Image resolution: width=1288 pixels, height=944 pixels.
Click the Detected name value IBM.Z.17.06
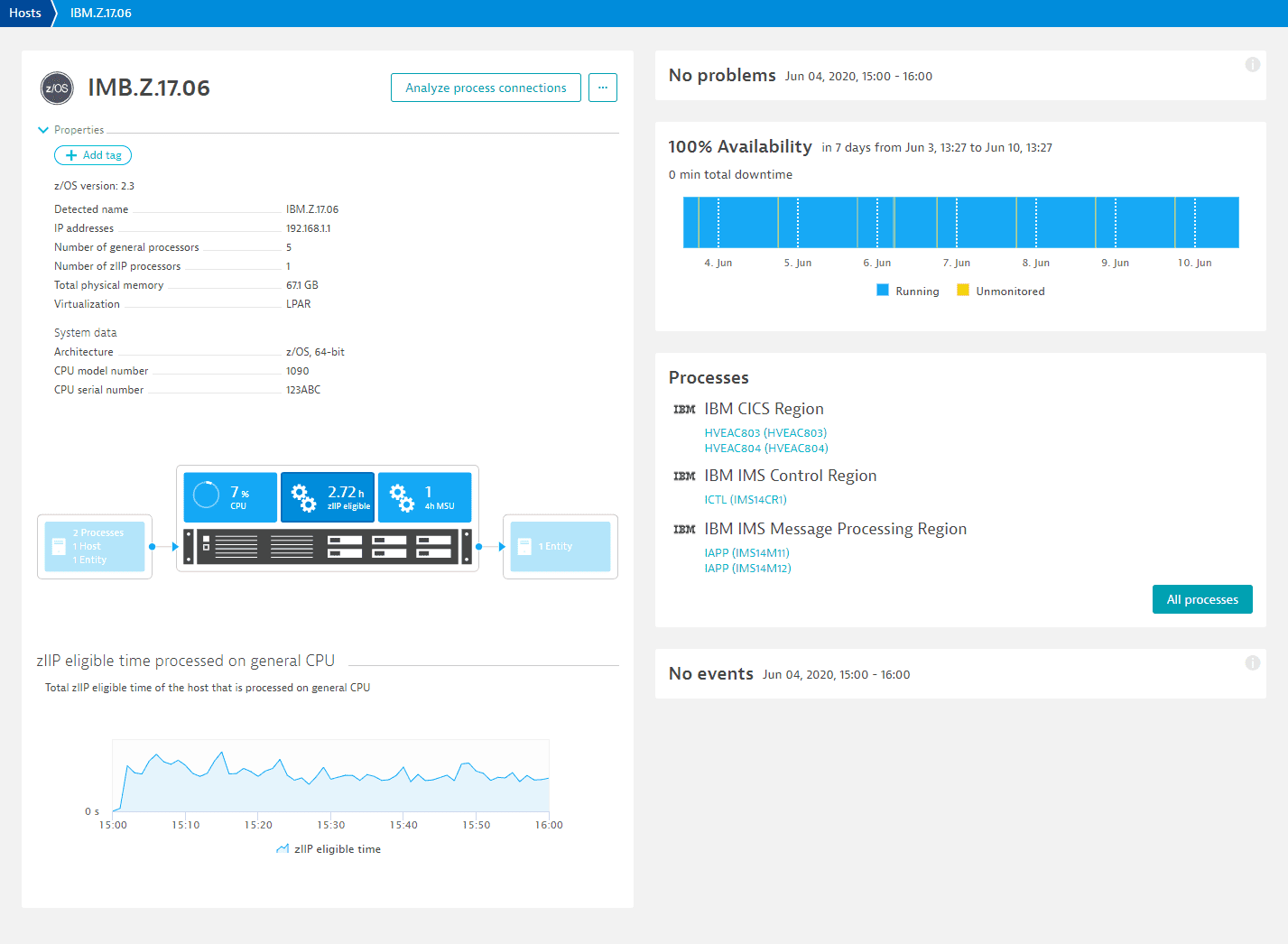pyautogui.click(x=312, y=209)
